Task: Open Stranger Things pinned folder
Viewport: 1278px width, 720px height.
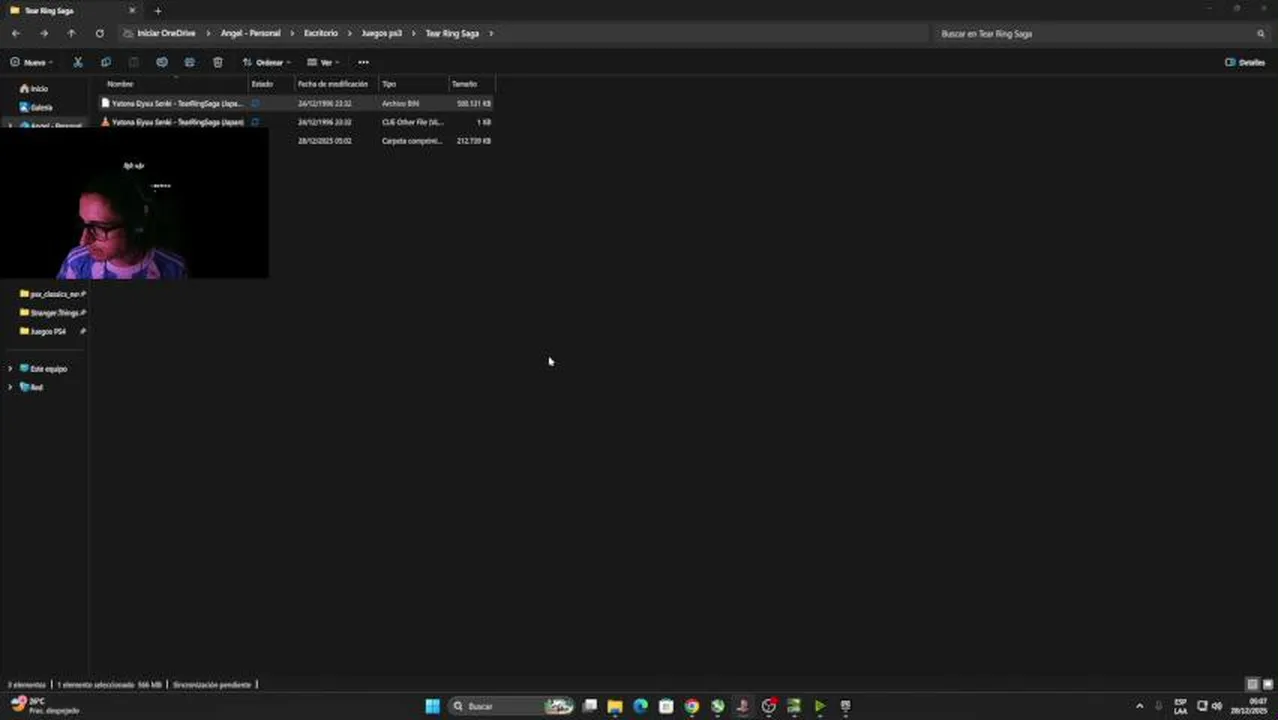Action: point(53,313)
